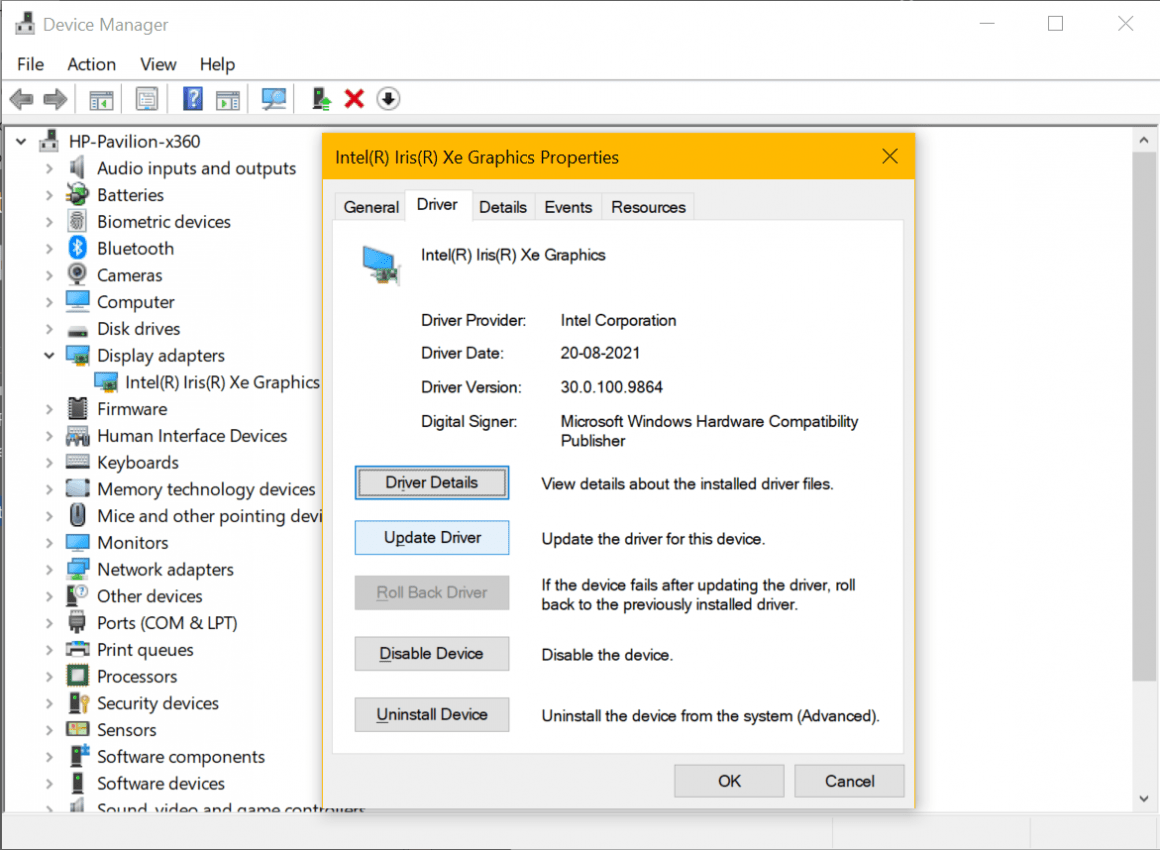Switch to the Details tab
The height and width of the screenshot is (850, 1160).
(503, 206)
